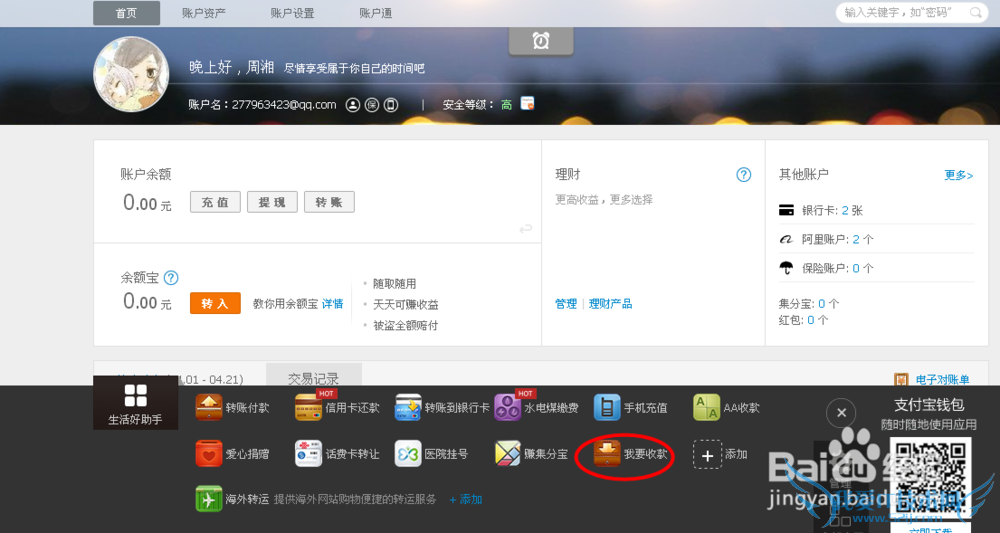Click the 充值 recharge button
The width and height of the screenshot is (1000, 533).
click(216, 202)
